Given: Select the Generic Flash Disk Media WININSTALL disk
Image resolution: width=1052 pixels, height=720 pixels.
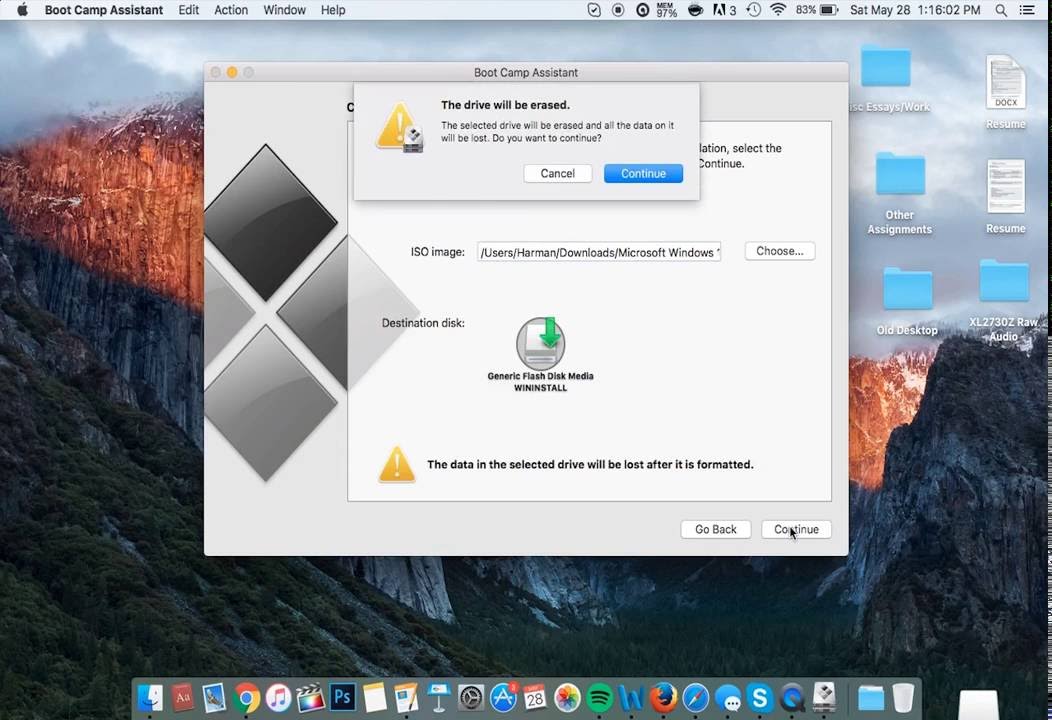Looking at the screenshot, I should [540, 354].
